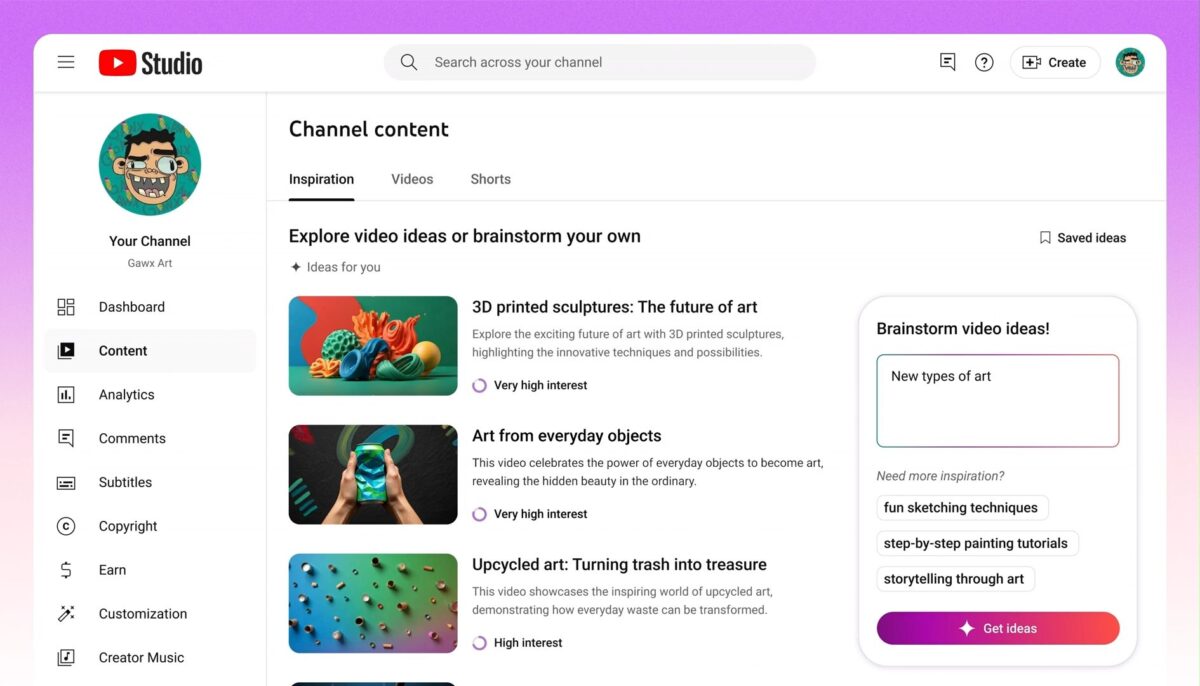The height and width of the screenshot is (686, 1200).
Task: Select the 'storytelling through art' chip
Action: [954, 579]
